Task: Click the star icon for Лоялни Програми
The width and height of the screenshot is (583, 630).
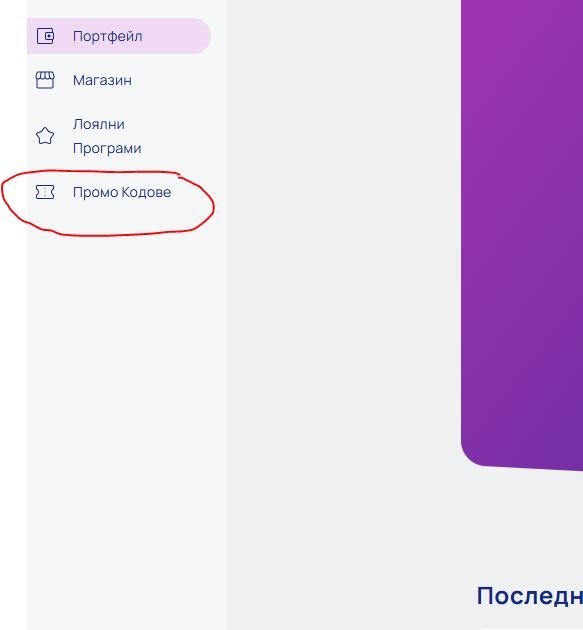Action: click(x=45, y=136)
